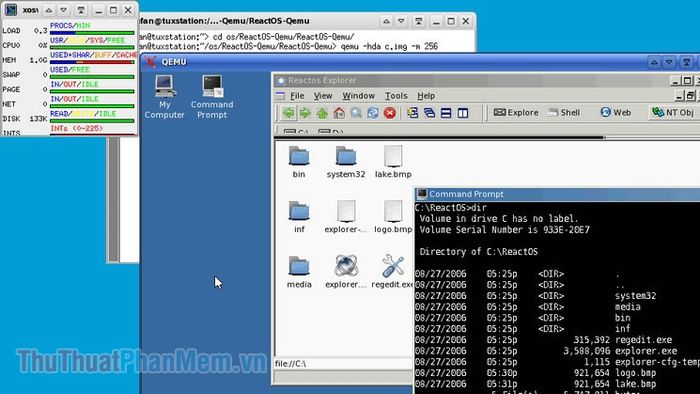The image size is (700, 394).
Task: Click the SWAP label in xosview
Action: [x=11, y=75]
